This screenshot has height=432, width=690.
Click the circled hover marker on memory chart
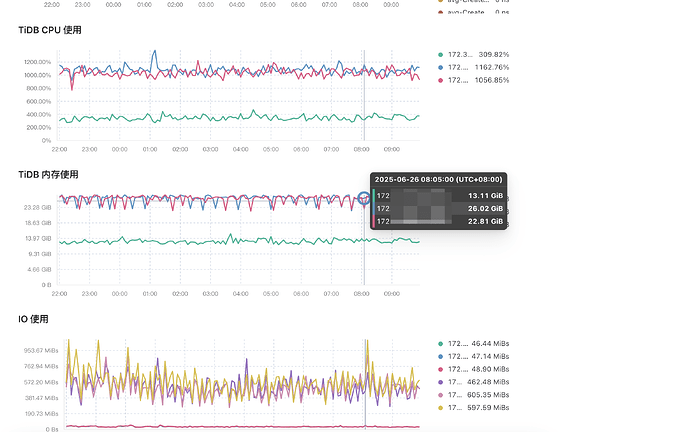[365, 198]
